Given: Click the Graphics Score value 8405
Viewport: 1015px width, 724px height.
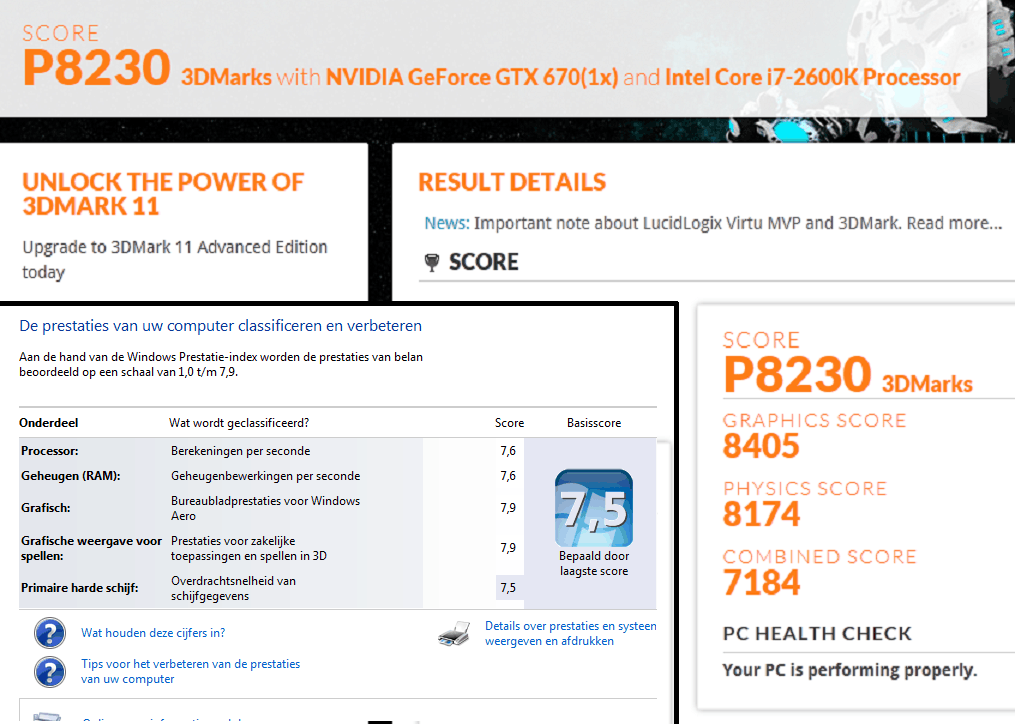Looking at the screenshot, I should click(x=761, y=446).
